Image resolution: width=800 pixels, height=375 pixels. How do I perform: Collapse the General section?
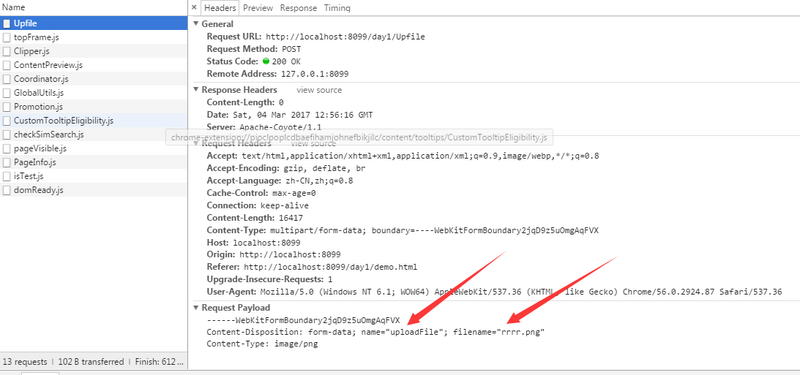pyautogui.click(x=196, y=24)
